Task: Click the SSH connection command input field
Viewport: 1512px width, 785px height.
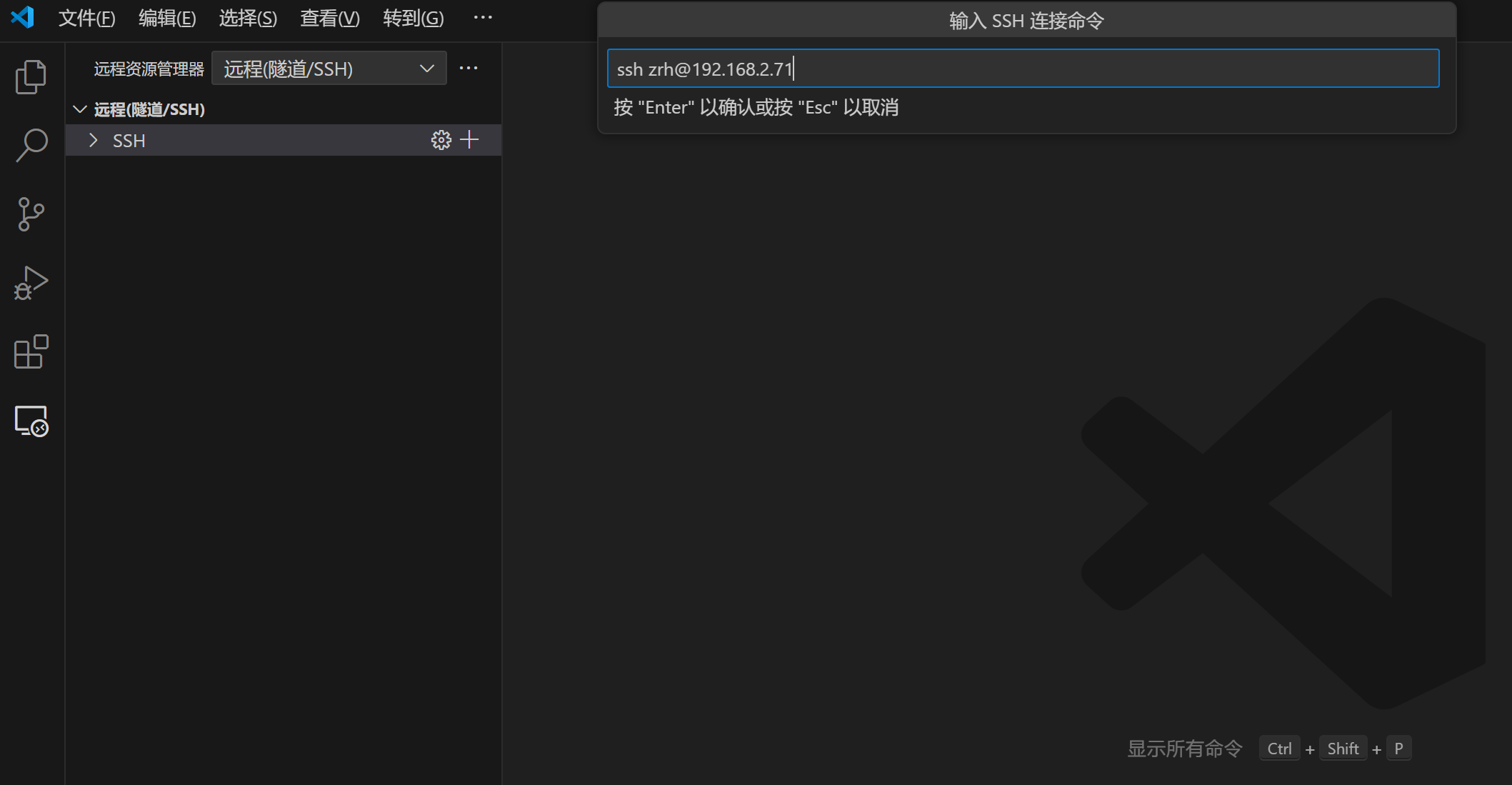Action: (1021, 69)
